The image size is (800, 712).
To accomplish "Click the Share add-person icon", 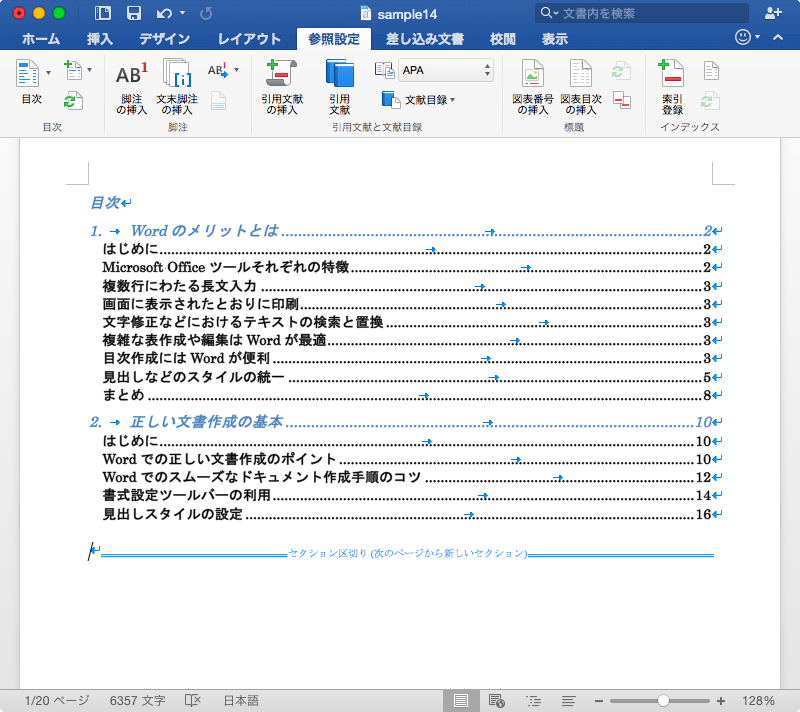I will pos(773,13).
